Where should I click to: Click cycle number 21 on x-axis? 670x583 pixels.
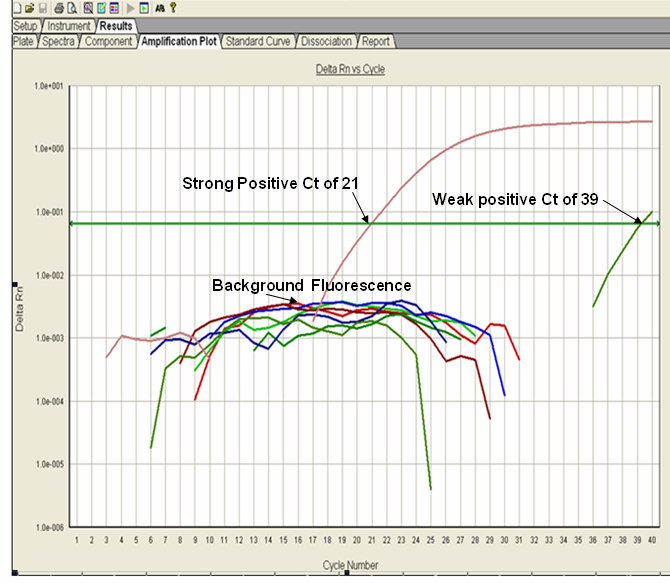(x=372, y=540)
